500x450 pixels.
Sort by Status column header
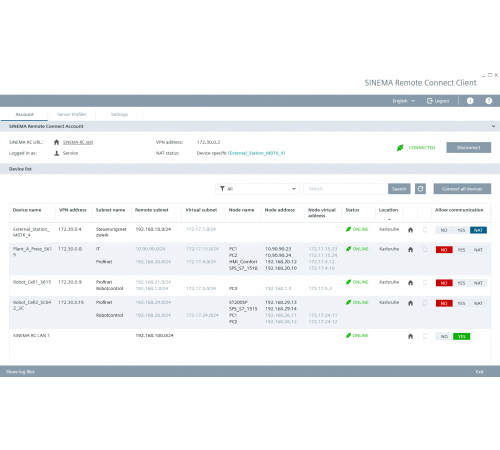pos(352,210)
